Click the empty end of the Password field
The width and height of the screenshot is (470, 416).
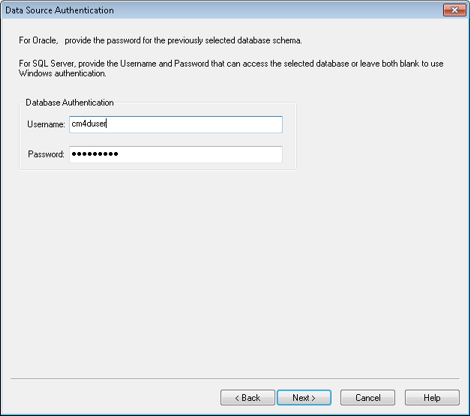click(x=200, y=154)
